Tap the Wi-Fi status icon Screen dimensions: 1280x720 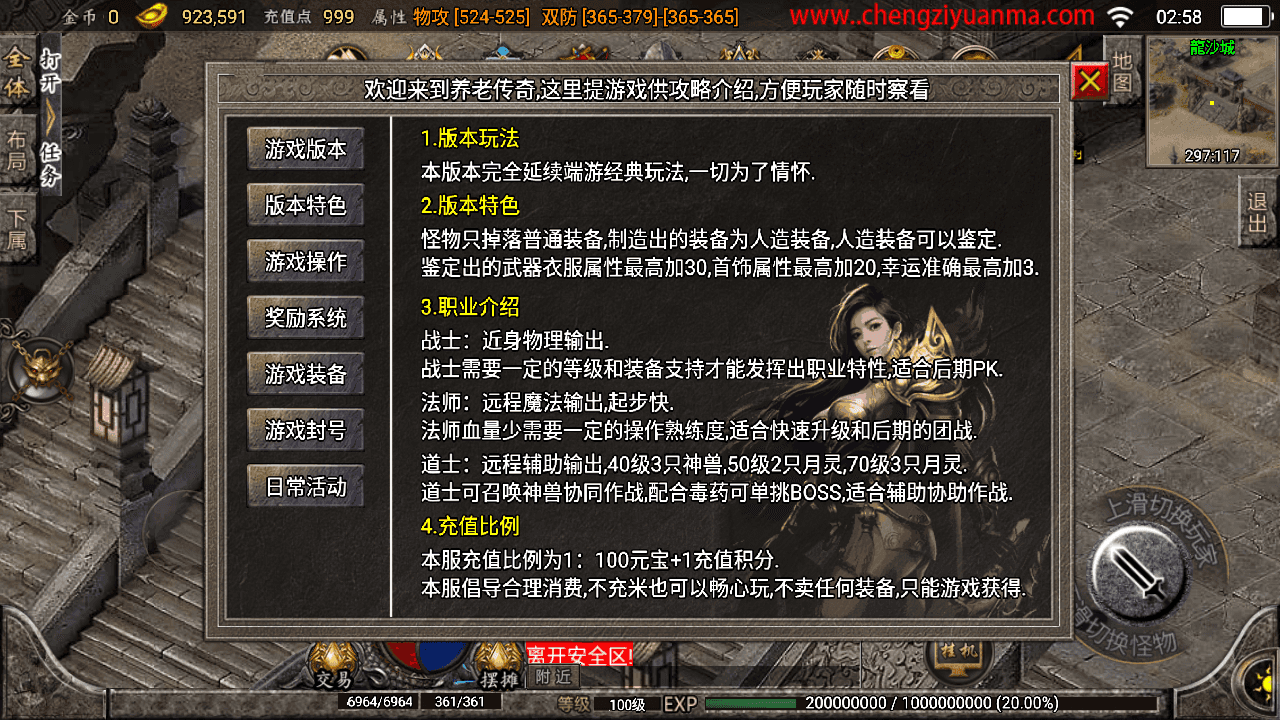tap(1121, 17)
